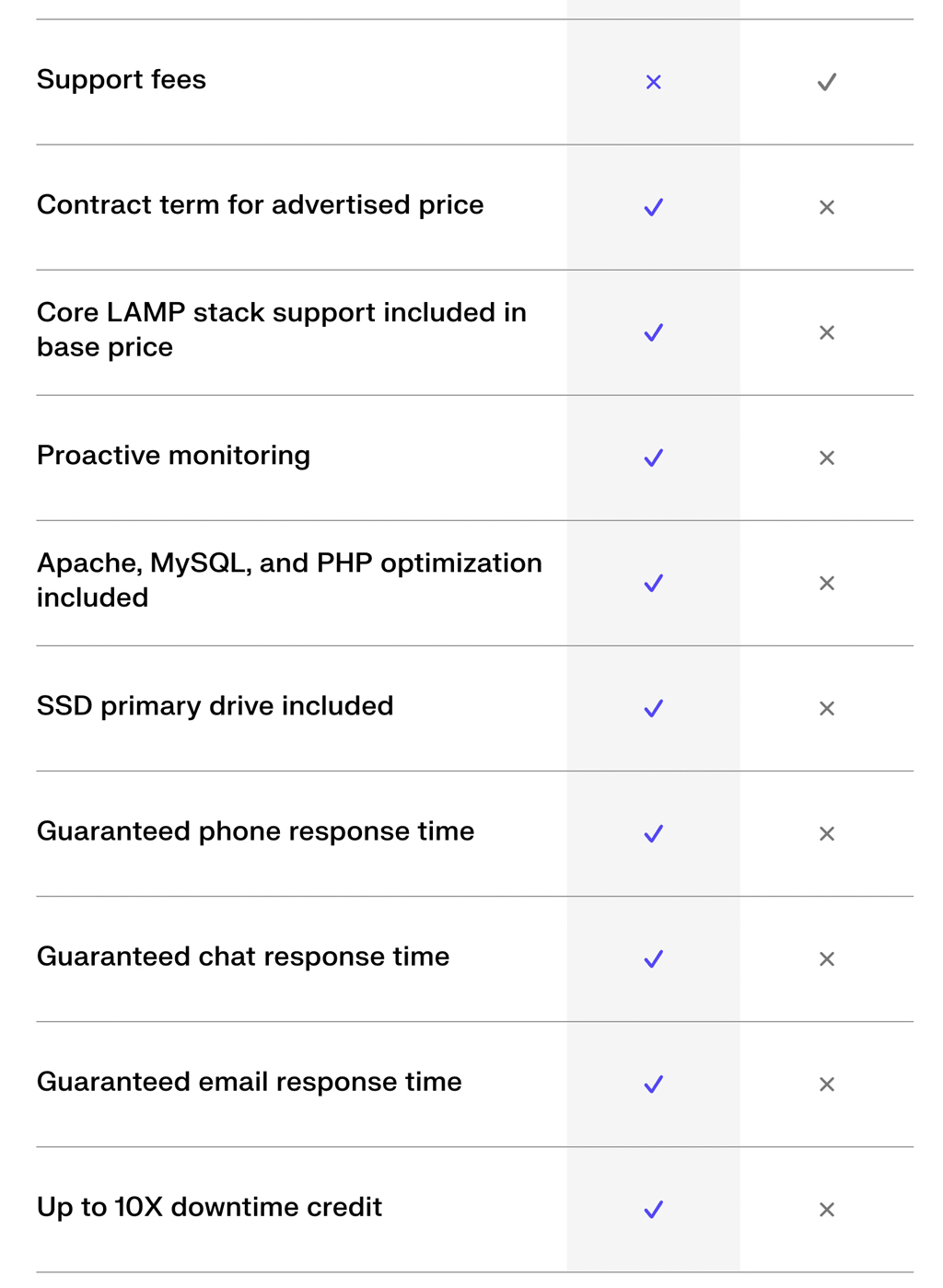The height and width of the screenshot is (1288, 943).
Task: Click the gray X in Contract term row
Action: 827,207
